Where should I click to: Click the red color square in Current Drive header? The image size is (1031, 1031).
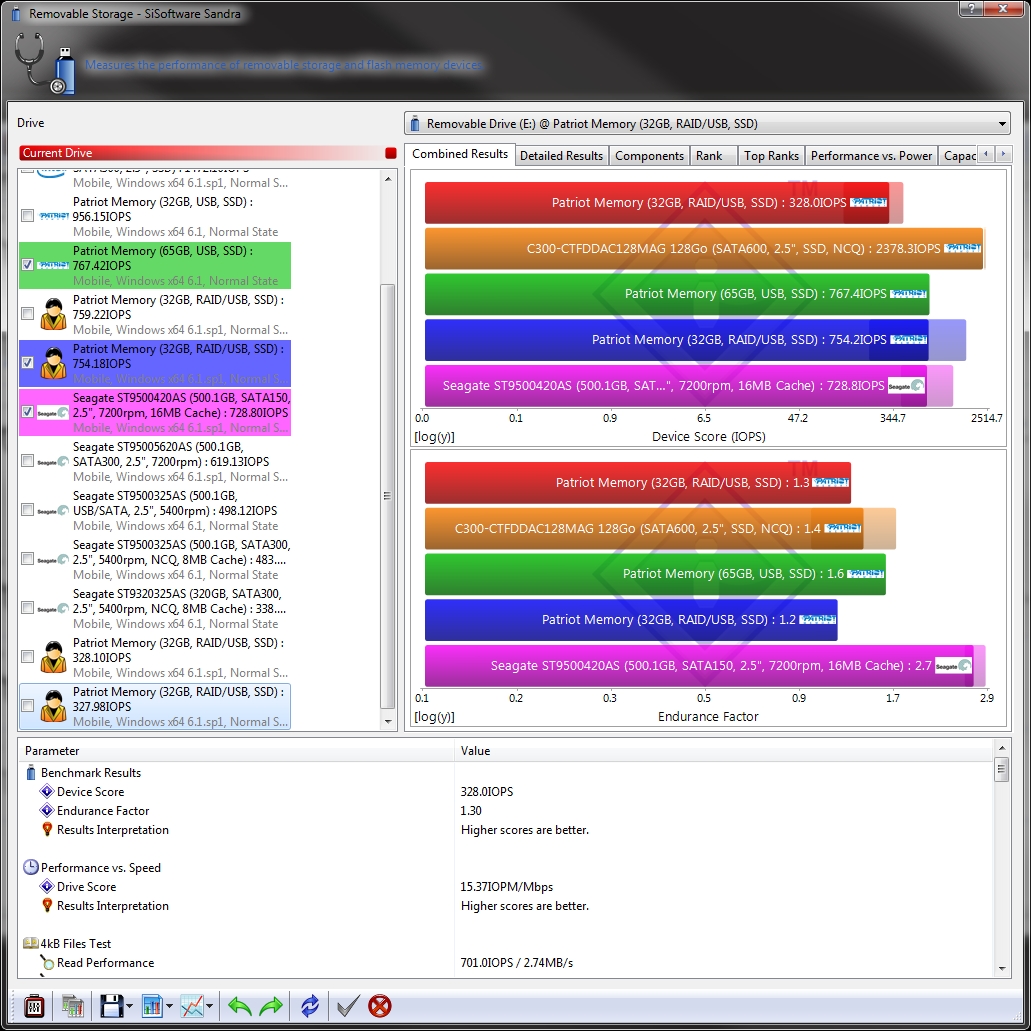coord(391,153)
